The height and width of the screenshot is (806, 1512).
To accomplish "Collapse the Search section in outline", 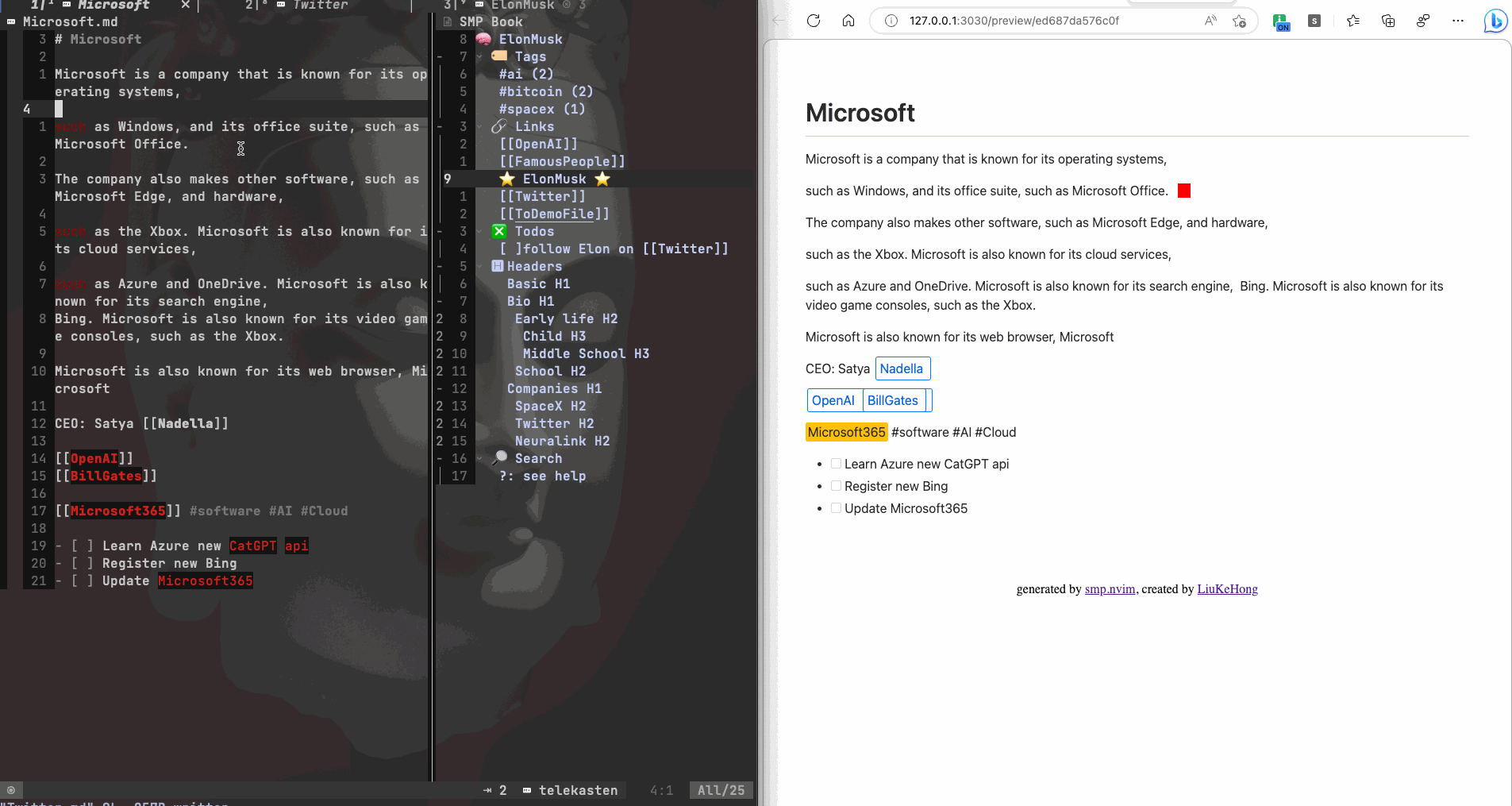I will pos(479,458).
